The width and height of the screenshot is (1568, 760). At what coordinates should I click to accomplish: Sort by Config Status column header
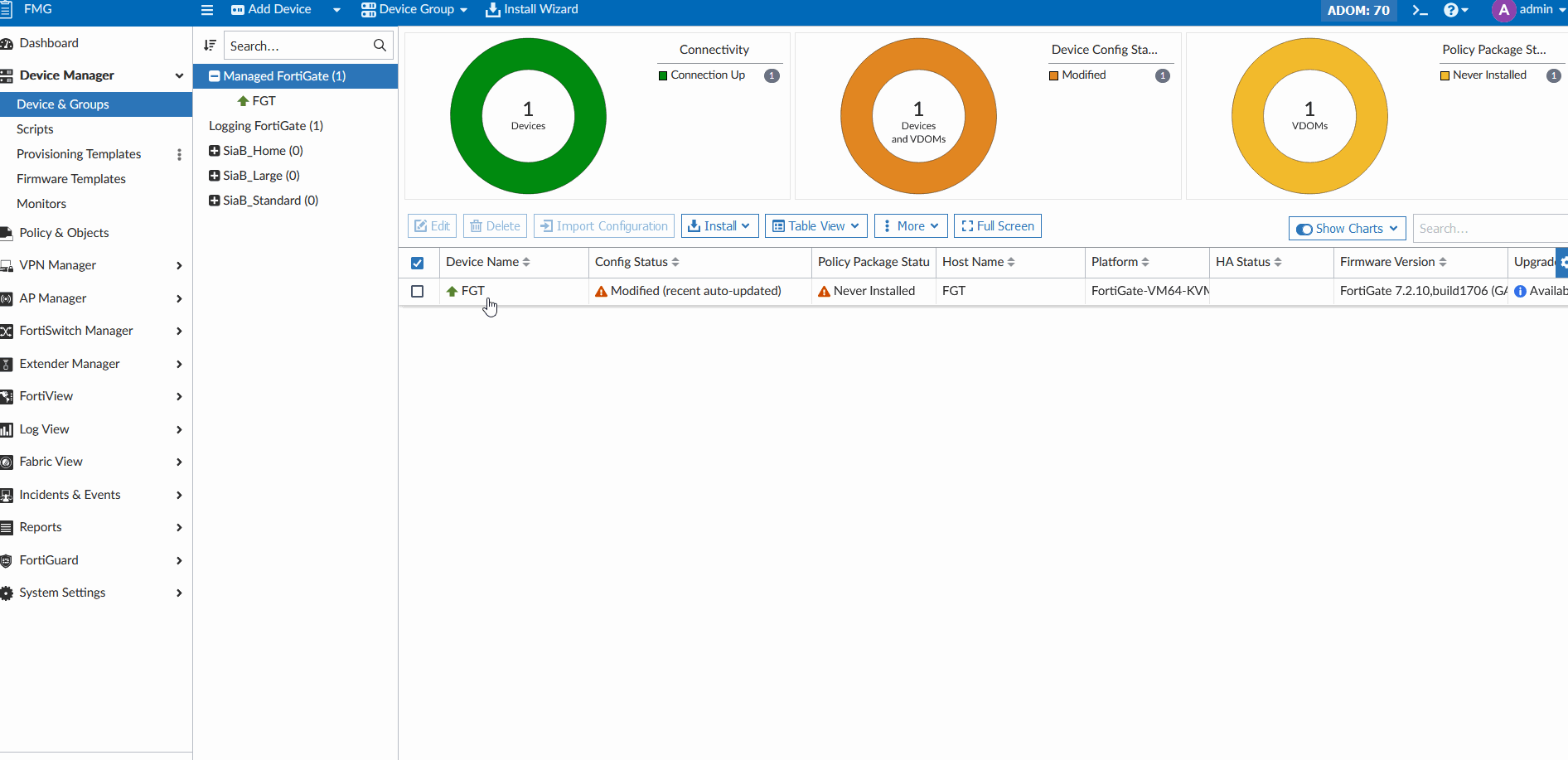pos(636,262)
